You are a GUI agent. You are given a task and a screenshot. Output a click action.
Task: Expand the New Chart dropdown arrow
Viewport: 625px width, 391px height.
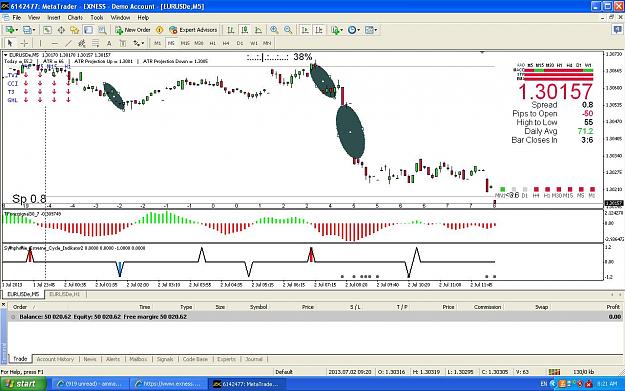16,30
